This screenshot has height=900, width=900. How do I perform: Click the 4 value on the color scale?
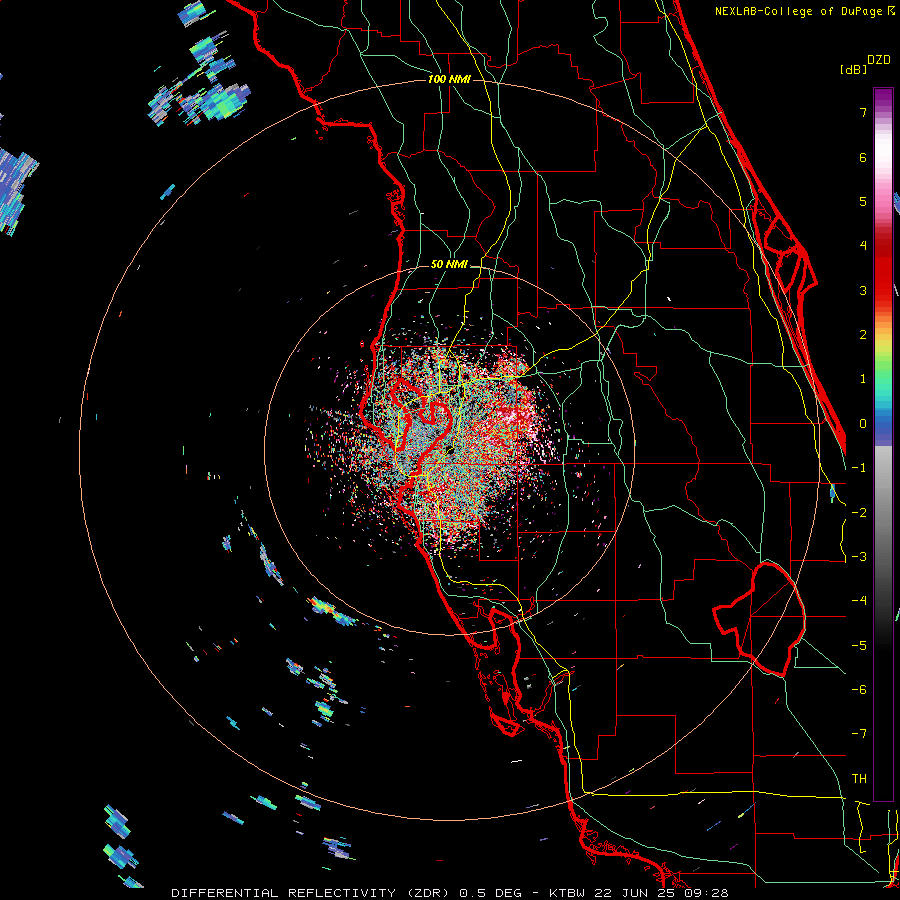[x=863, y=246]
